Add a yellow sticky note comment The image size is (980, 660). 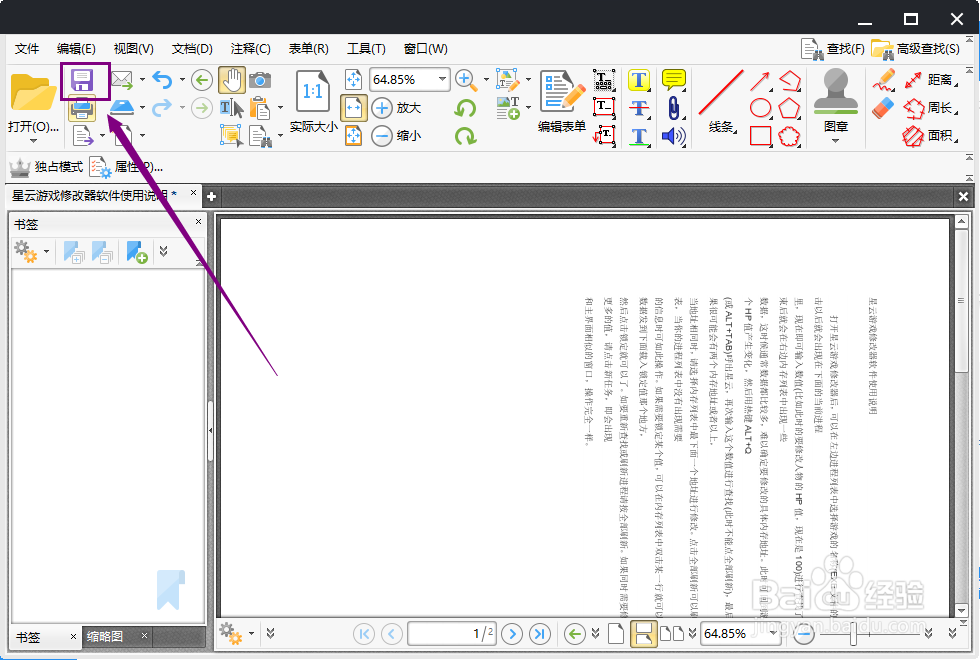[x=674, y=80]
